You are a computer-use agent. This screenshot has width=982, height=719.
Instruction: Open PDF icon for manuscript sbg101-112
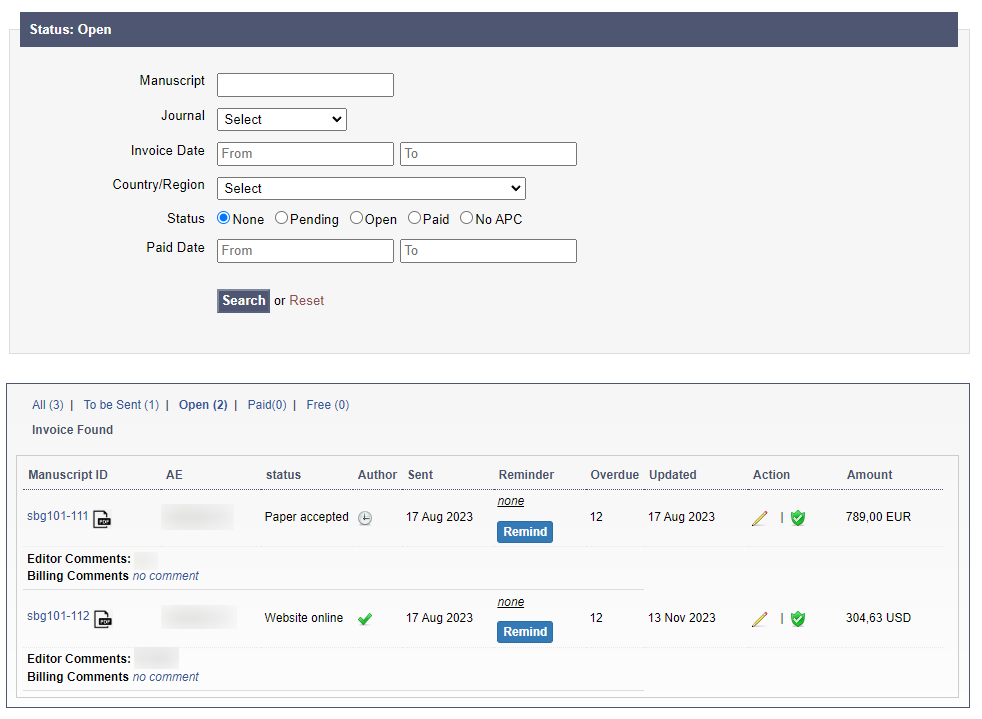(103, 620)
